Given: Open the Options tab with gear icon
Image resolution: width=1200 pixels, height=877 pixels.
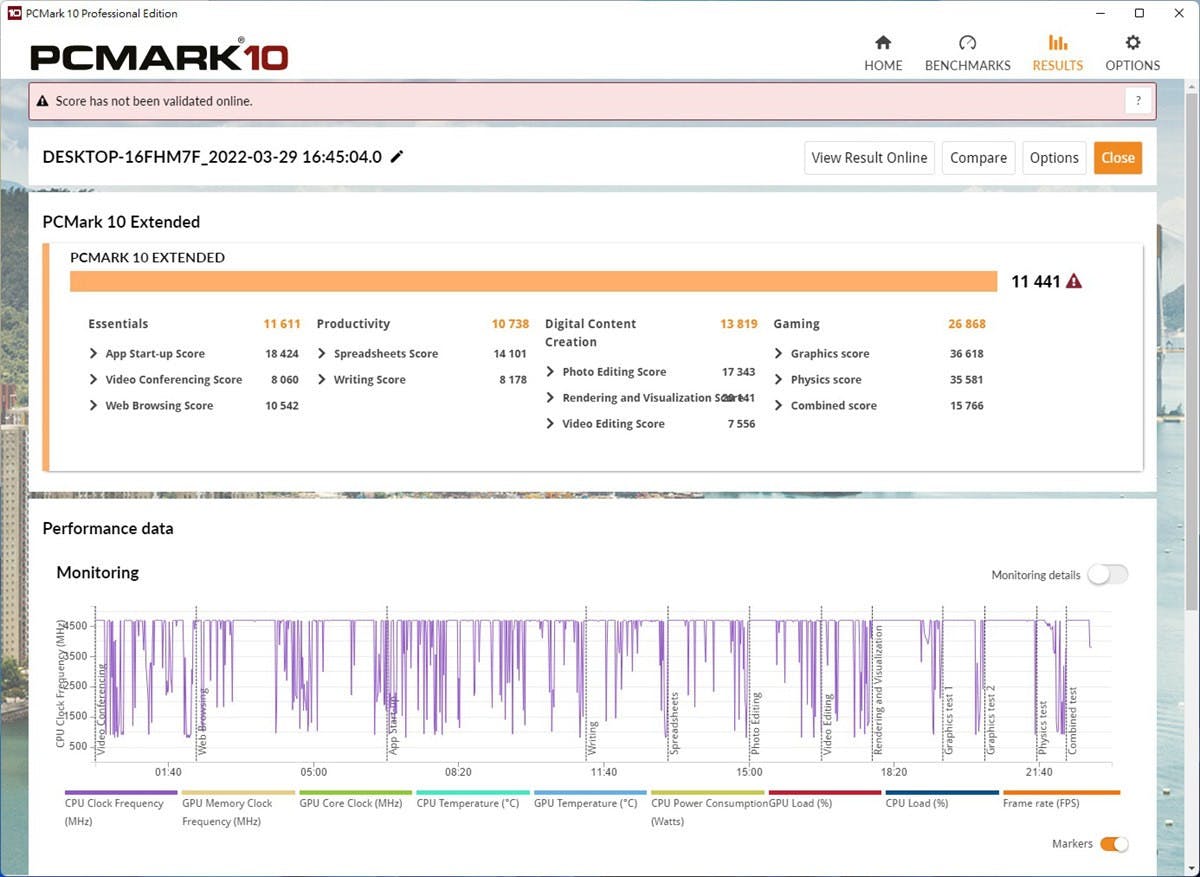Looking at the screenshot, I should 1132,54.
